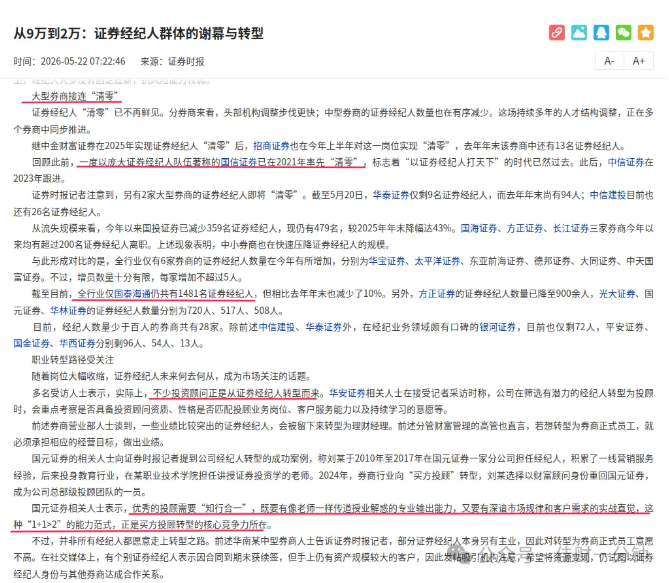This screenshot has width=669, height=583.
Task: Open the 华安证券 link
Action: [347, 393]
